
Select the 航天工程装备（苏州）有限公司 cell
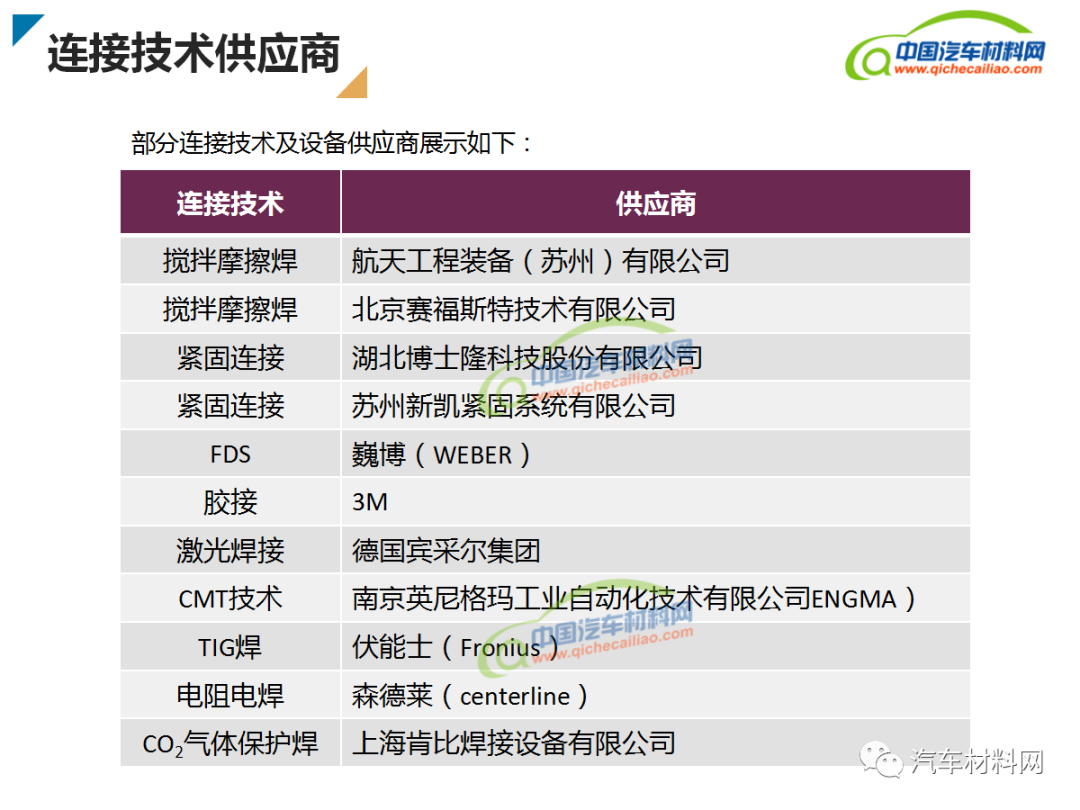click(656, 260)
